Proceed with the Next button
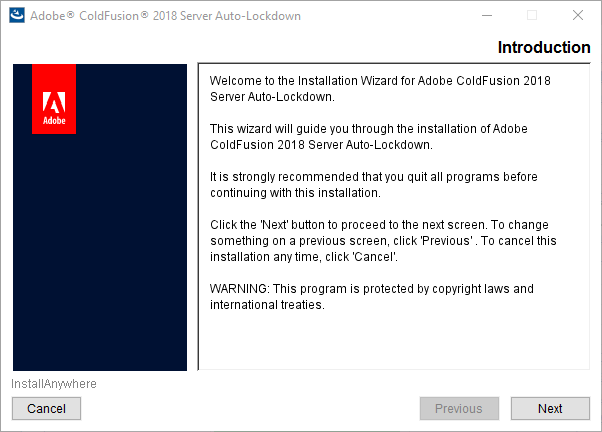Screen dimensions: 602x432 coord(550,409)
